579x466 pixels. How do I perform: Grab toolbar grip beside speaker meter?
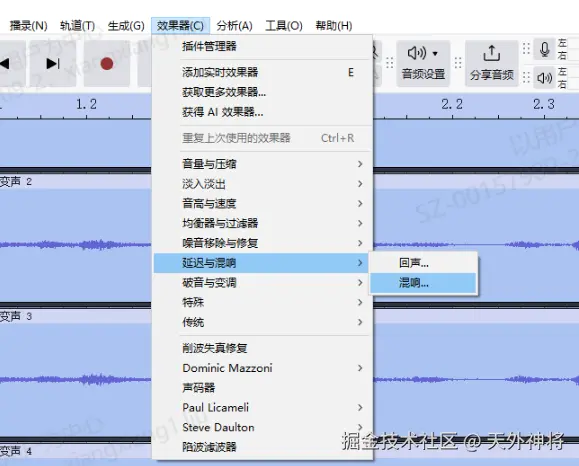click(526, 77)
